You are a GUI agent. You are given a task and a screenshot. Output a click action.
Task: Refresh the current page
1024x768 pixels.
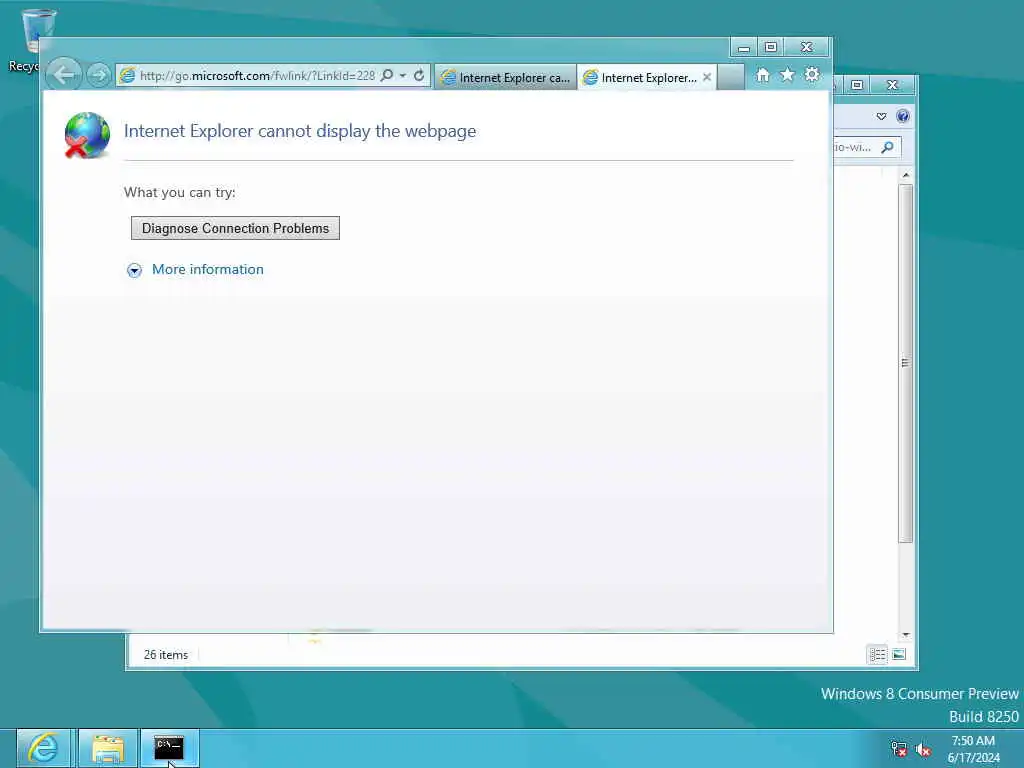[x=419, y=75]
